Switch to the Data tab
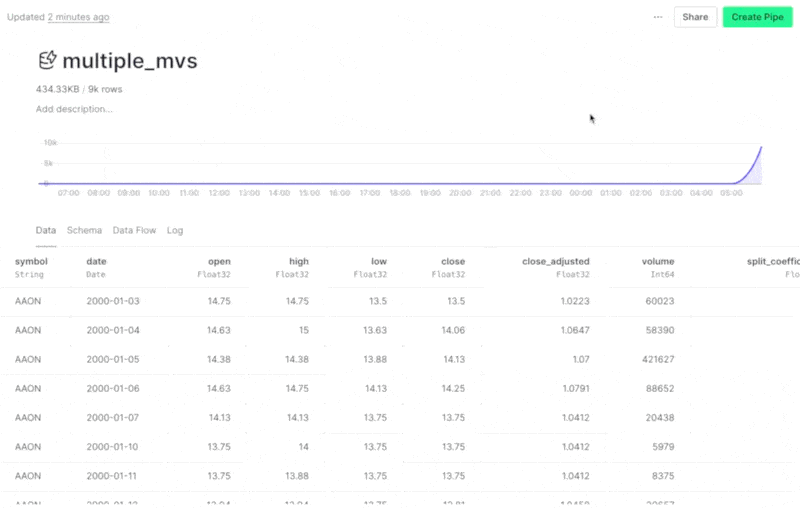 coord(46,230)
